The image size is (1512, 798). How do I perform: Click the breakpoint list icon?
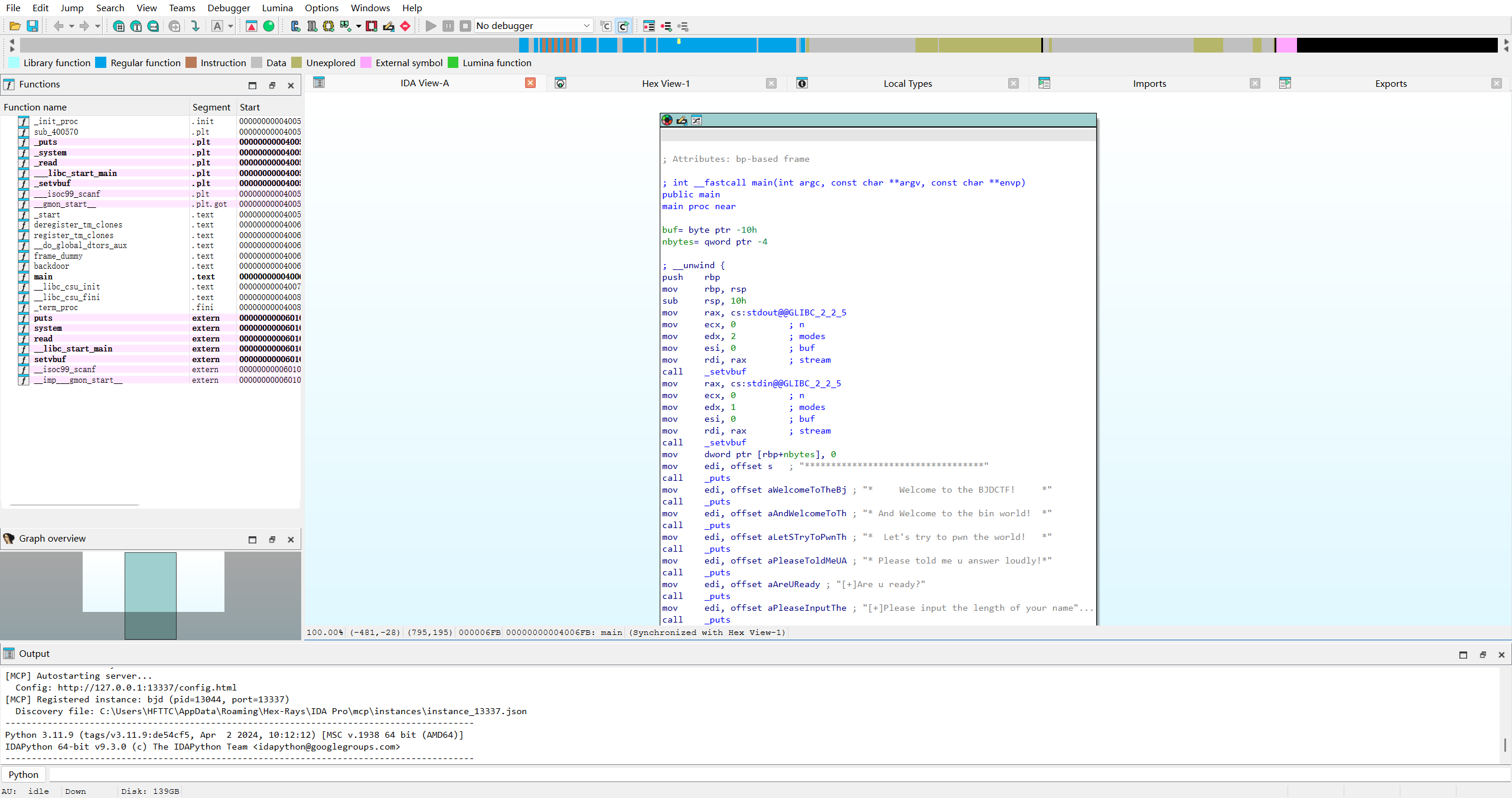click(649, 26)
